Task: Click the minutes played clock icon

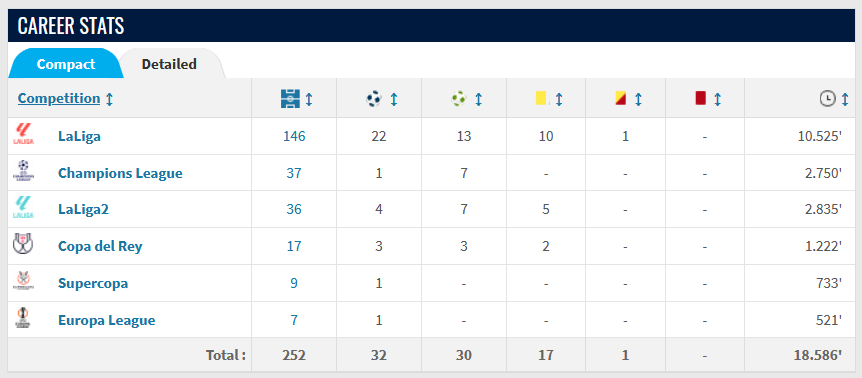Action: pos(827,99)
